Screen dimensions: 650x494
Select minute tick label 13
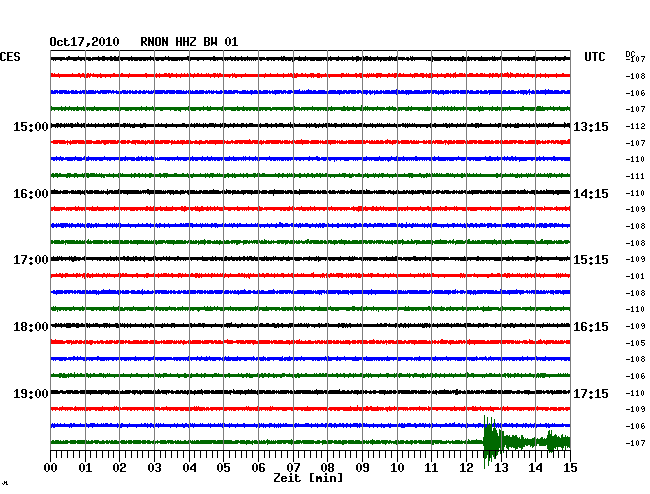[x=501, y=468]
